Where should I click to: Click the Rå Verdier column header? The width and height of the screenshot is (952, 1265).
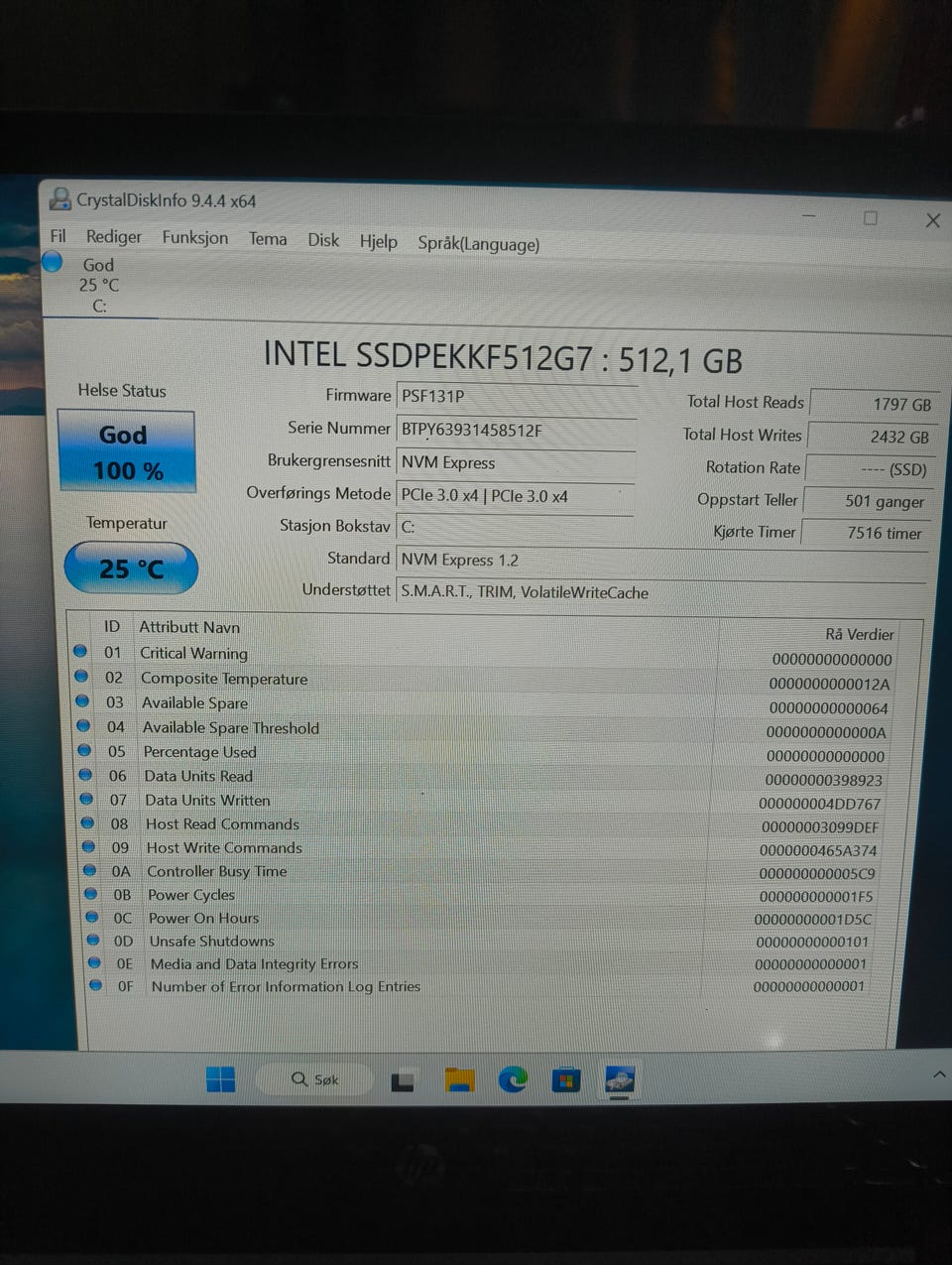pyautogui.click(x=860, y=634)
